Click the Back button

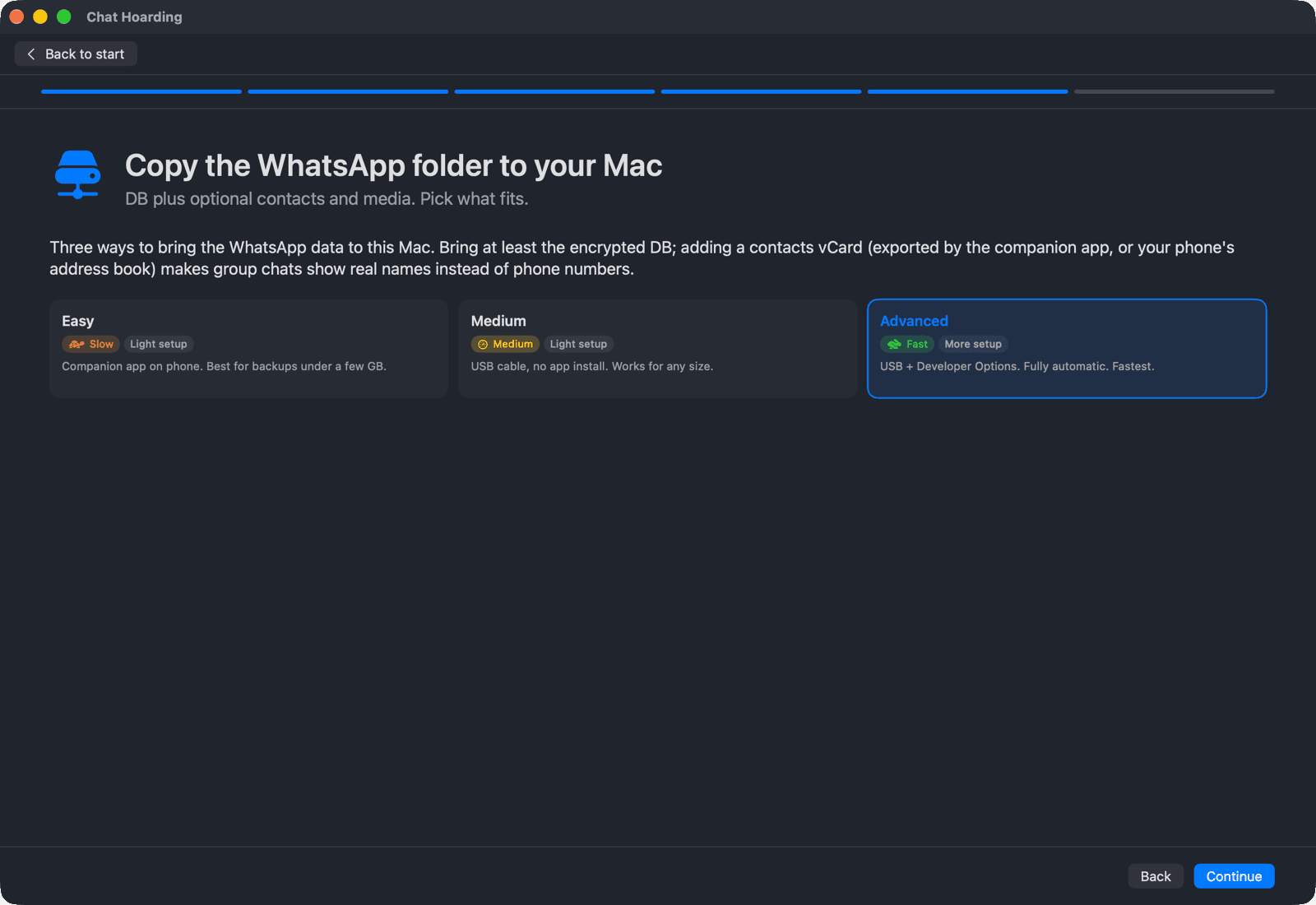pos(1155,876)
